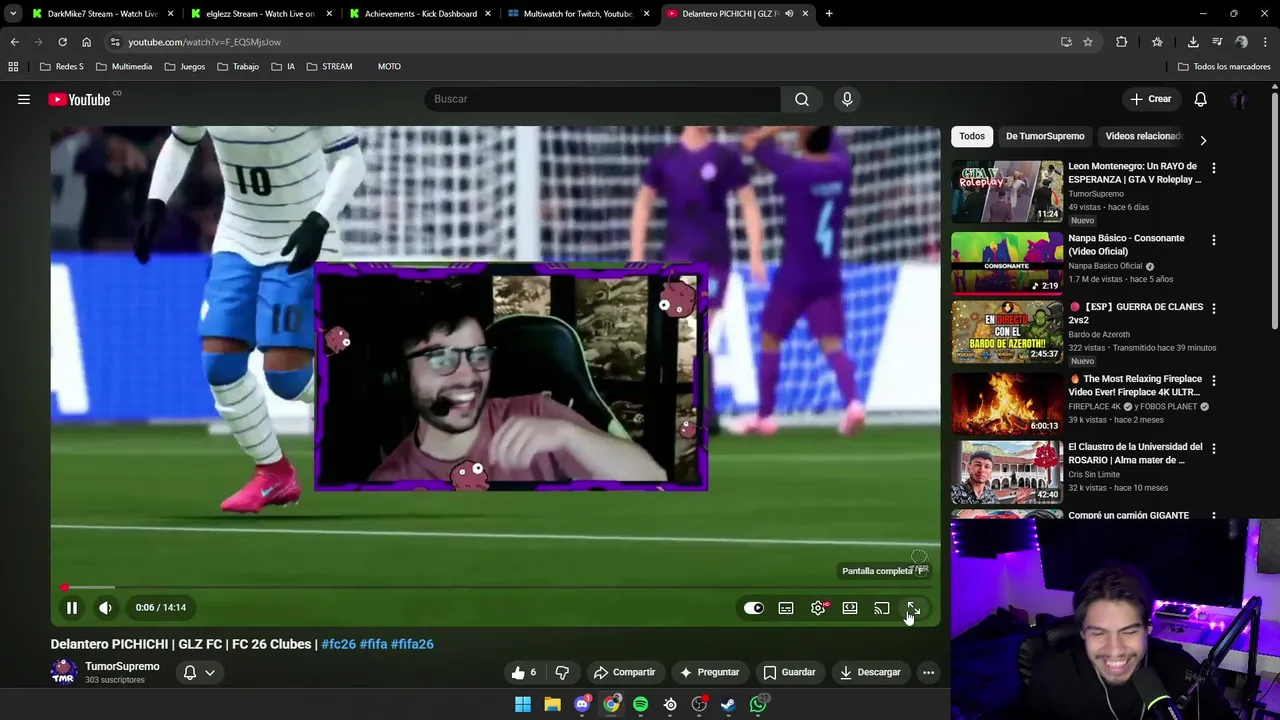
Task: Seek on the video progress bar
Action: 495,587
